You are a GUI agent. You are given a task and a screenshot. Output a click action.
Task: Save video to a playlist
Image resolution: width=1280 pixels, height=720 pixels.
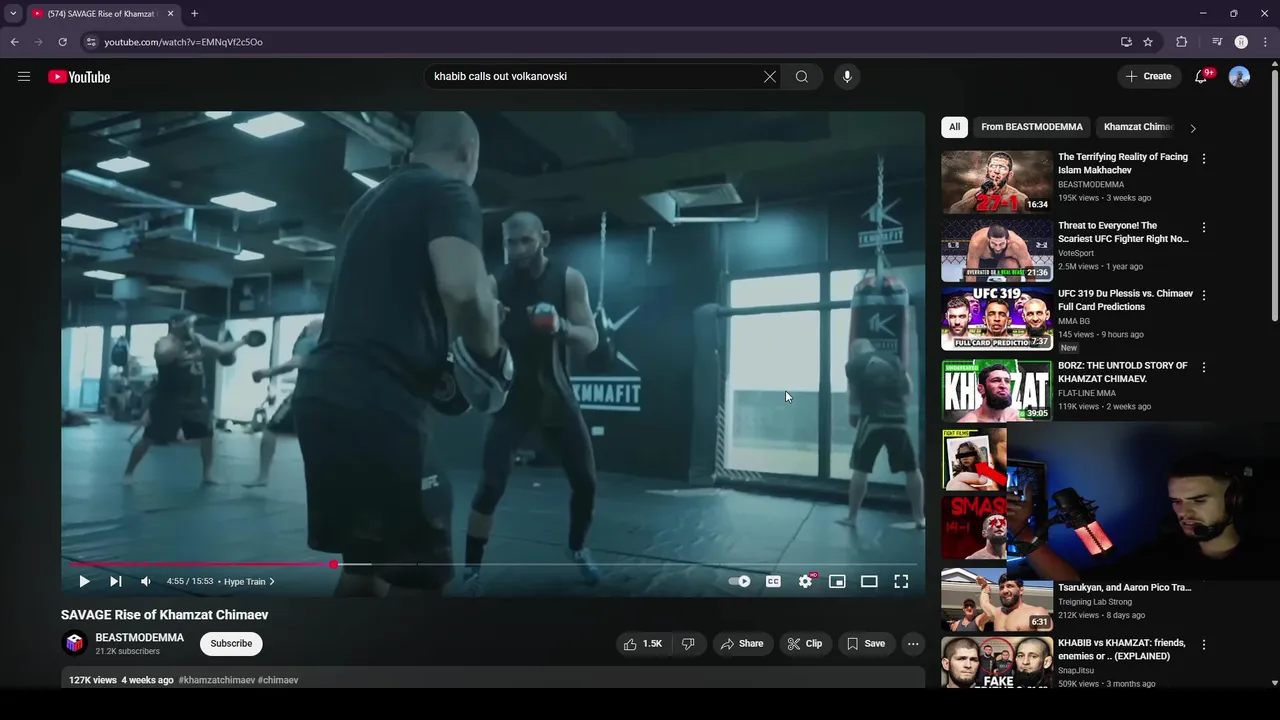point(866,644)
